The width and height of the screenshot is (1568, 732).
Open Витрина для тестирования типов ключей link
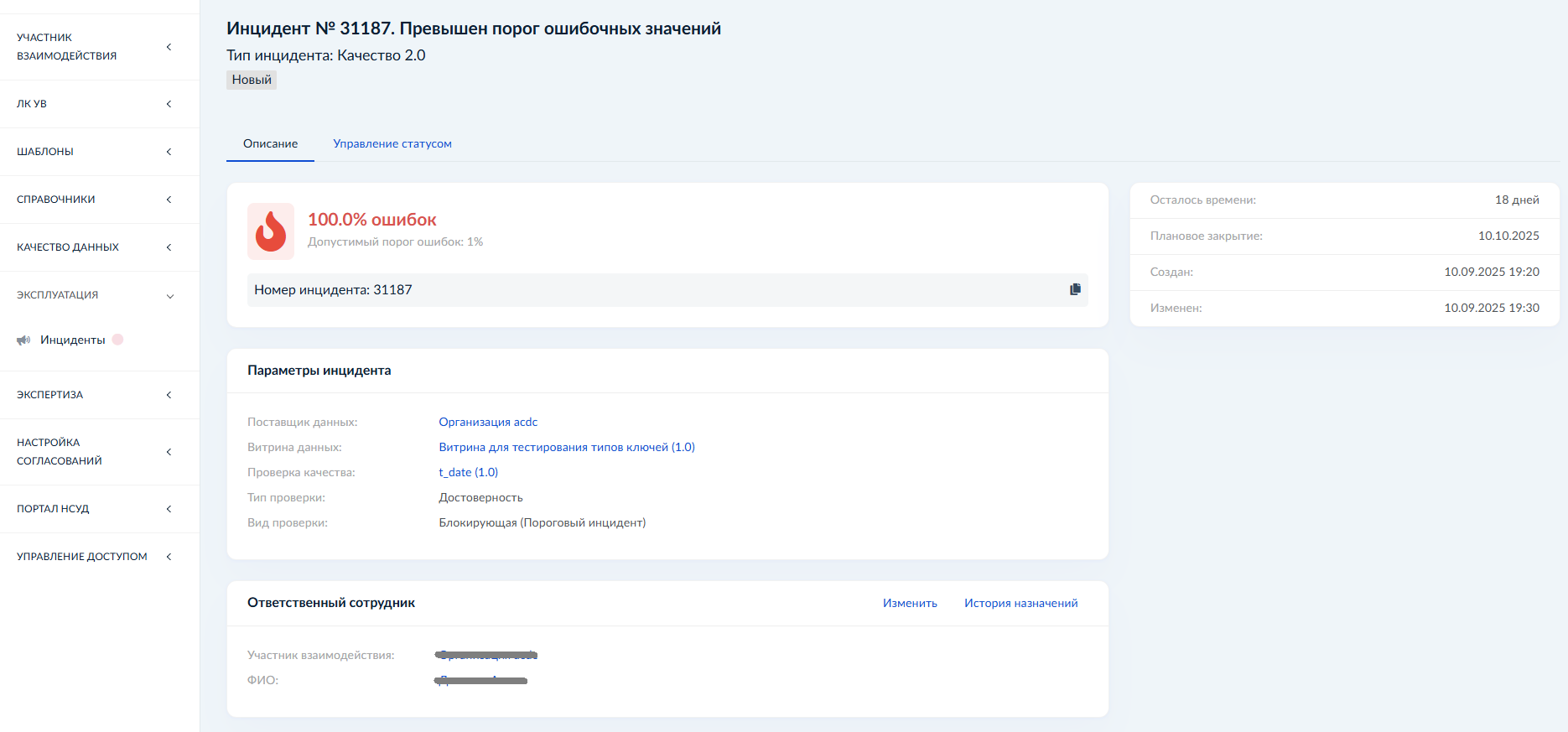pos(567,447)
